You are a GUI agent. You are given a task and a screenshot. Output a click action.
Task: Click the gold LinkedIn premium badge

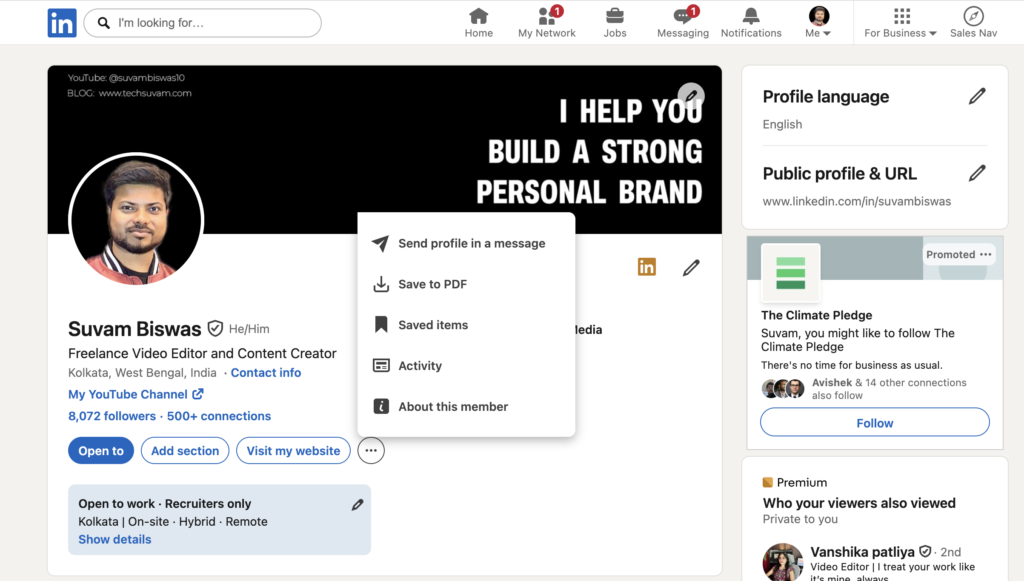[x=647, y=267]
